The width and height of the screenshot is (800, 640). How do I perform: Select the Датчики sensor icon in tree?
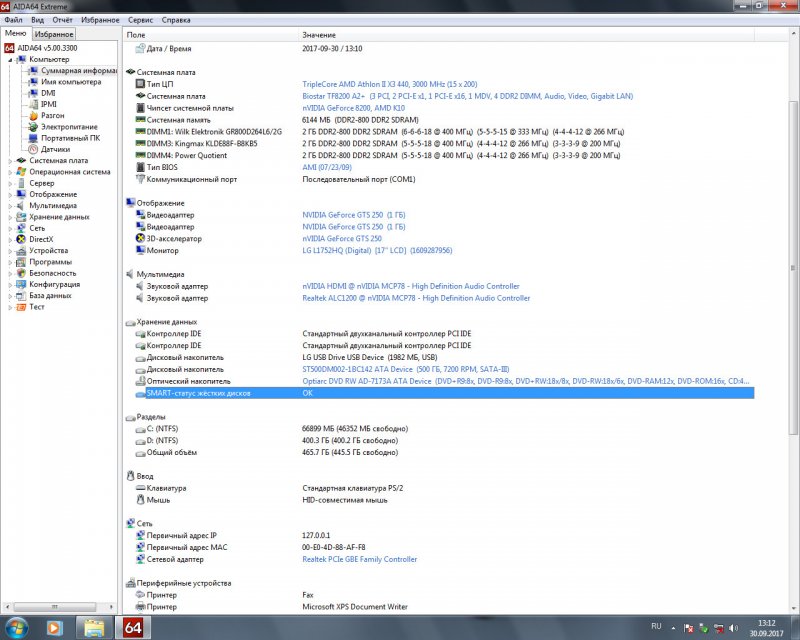33,149
